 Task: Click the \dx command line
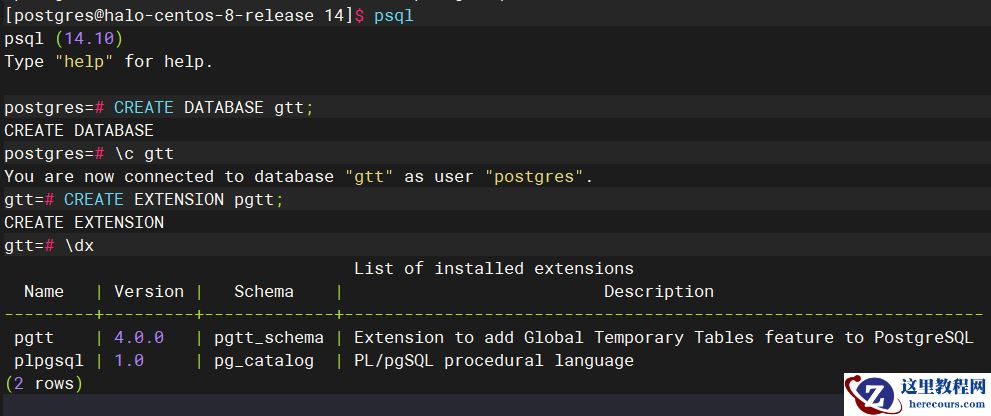[x=79, y=245]
